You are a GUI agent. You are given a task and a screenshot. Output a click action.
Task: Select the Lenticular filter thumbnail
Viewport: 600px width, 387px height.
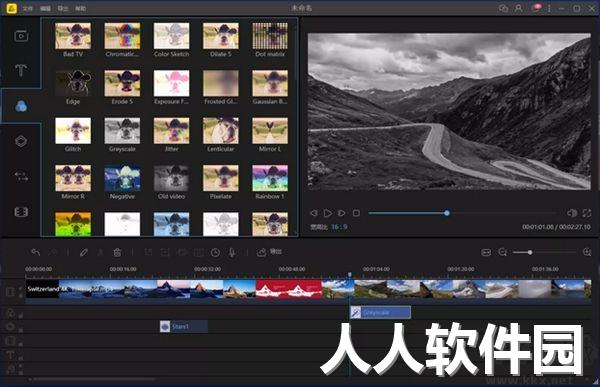click(221, 131)
